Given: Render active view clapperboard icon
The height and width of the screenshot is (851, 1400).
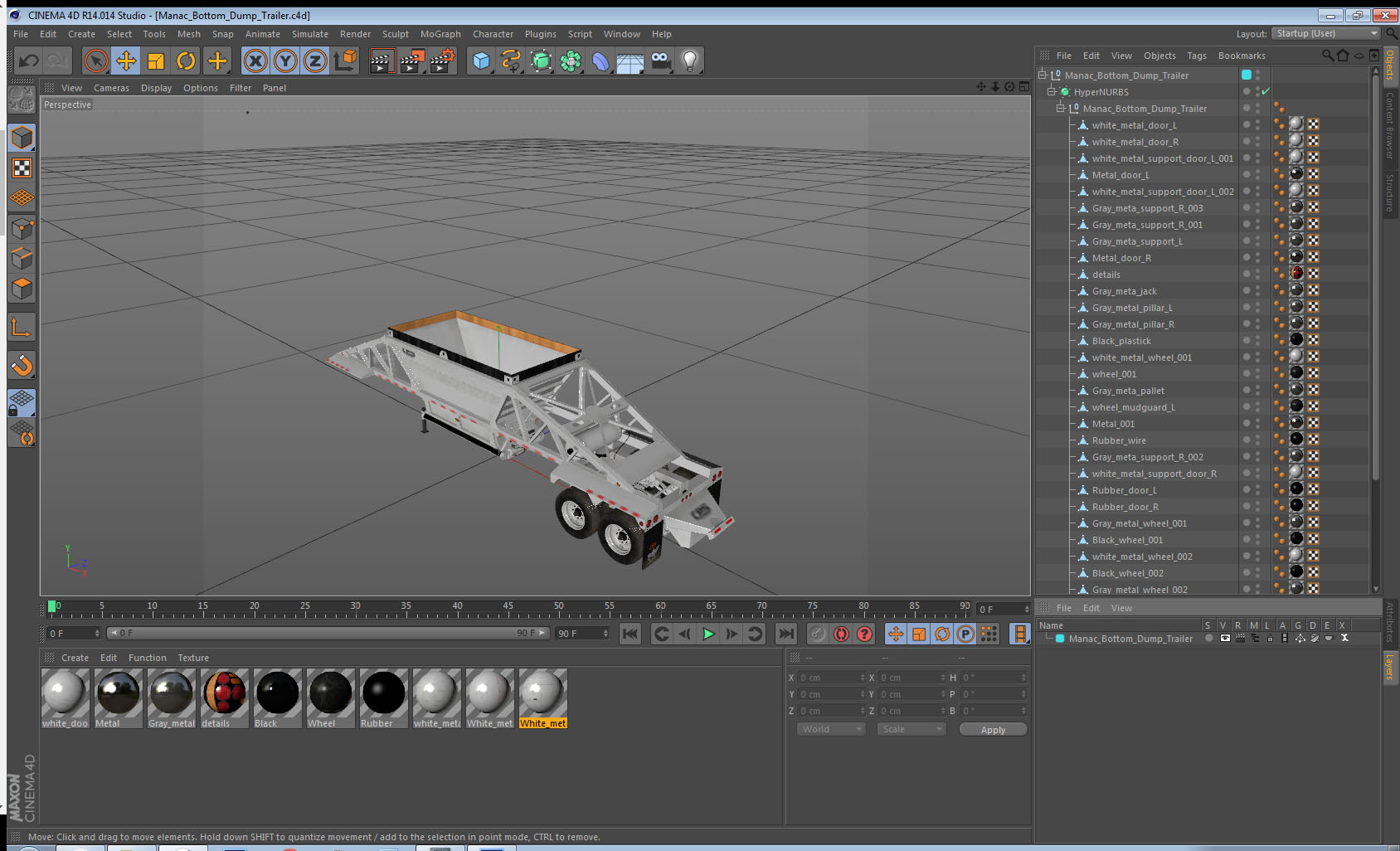Looking at the screenshot, I should tap(381, 61).
